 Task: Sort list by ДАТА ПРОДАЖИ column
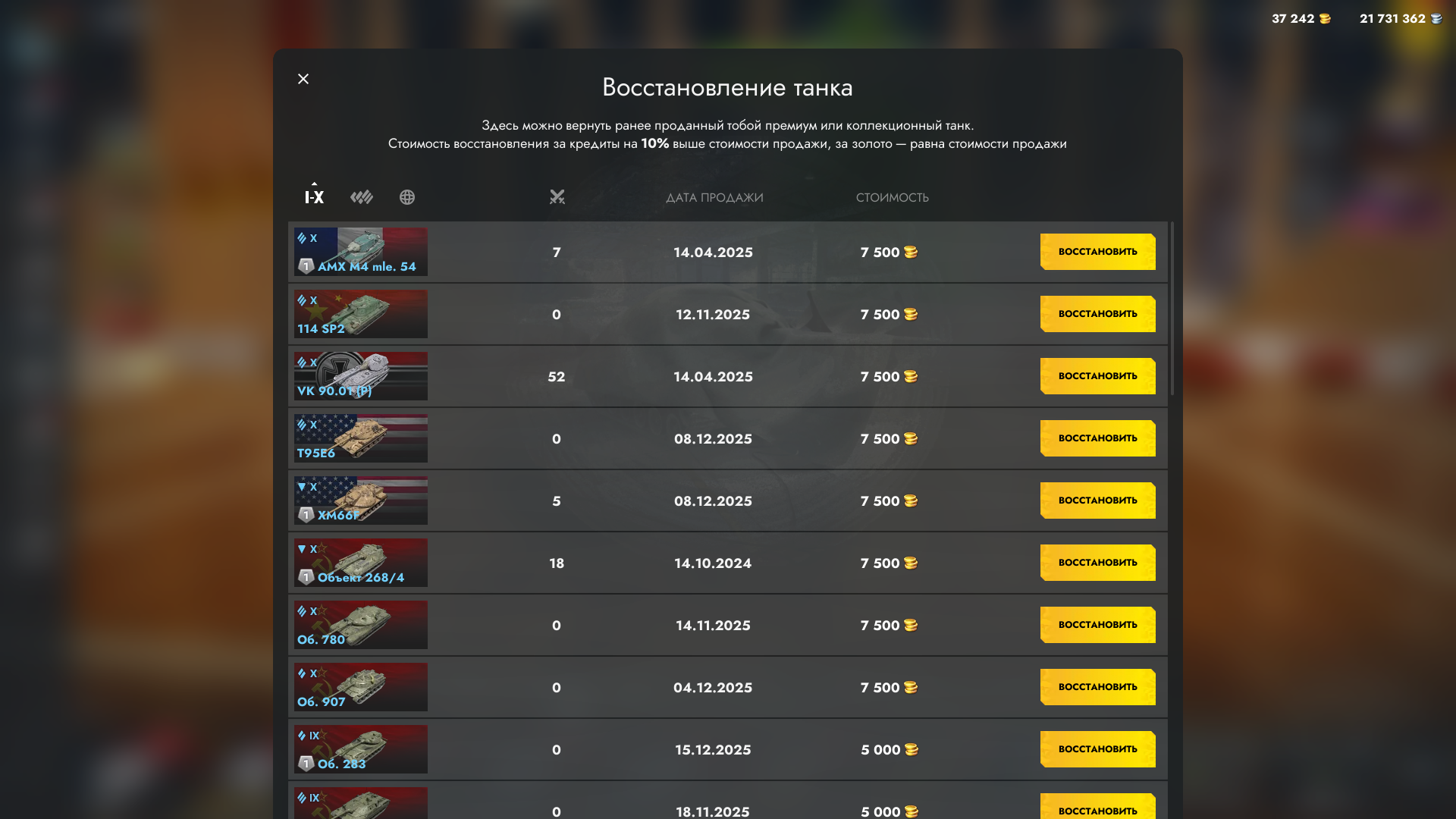point(714,198)
